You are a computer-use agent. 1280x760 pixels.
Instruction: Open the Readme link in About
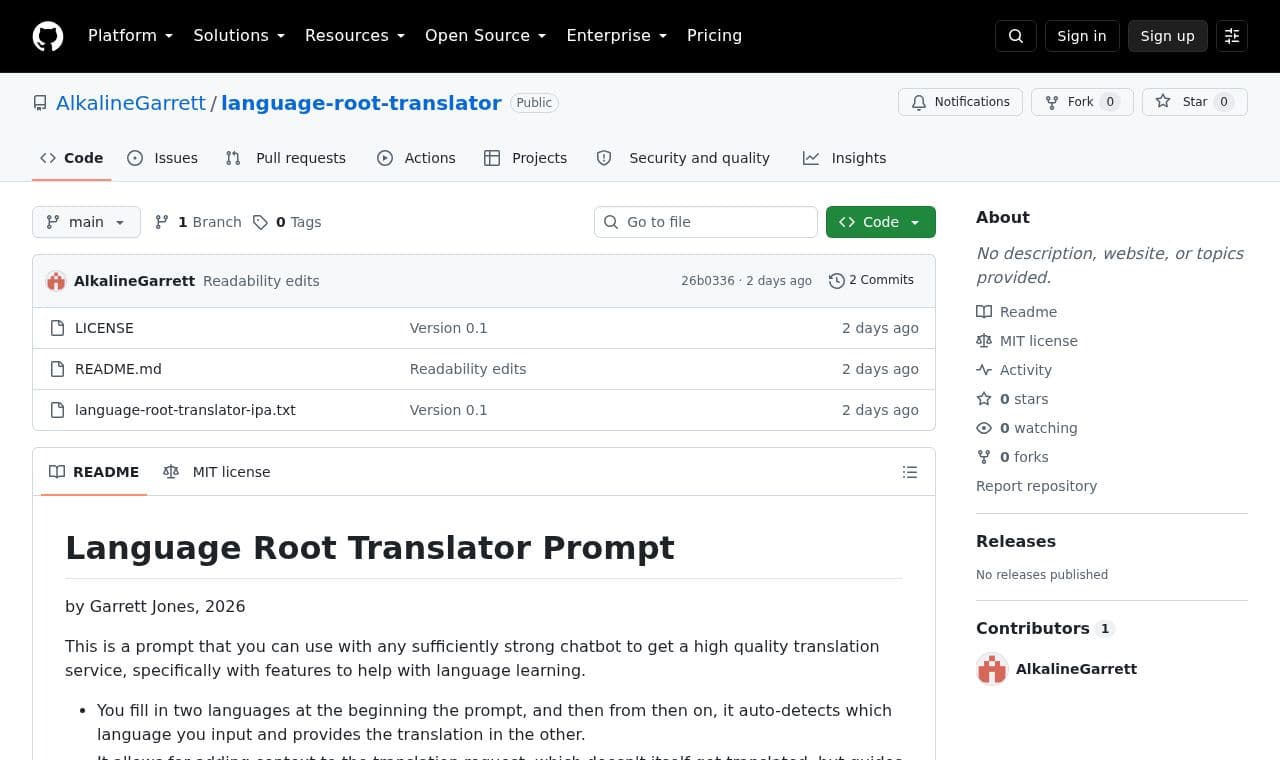coord(1017,312)
